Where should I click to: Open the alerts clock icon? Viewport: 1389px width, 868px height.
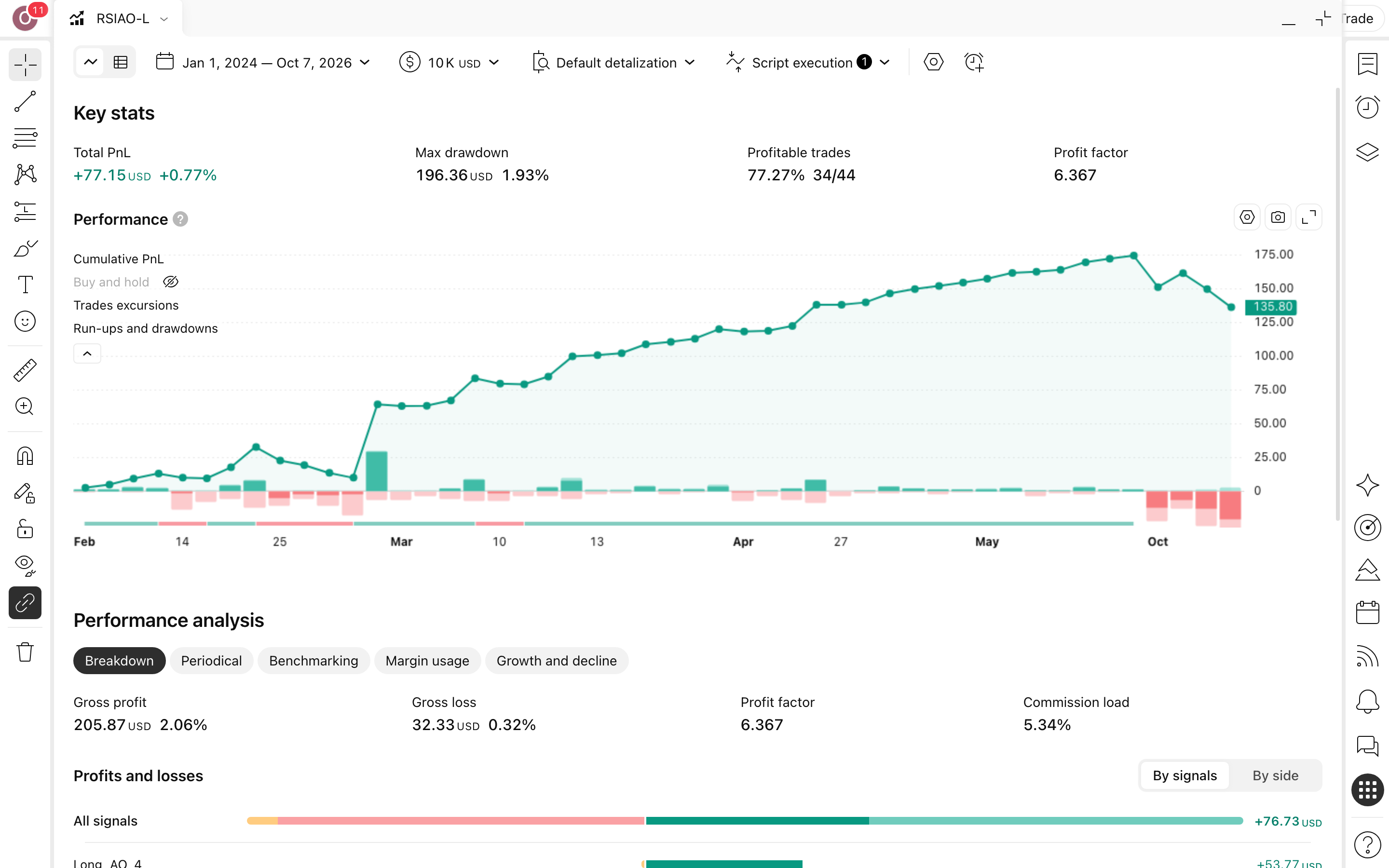(1367, 107)
